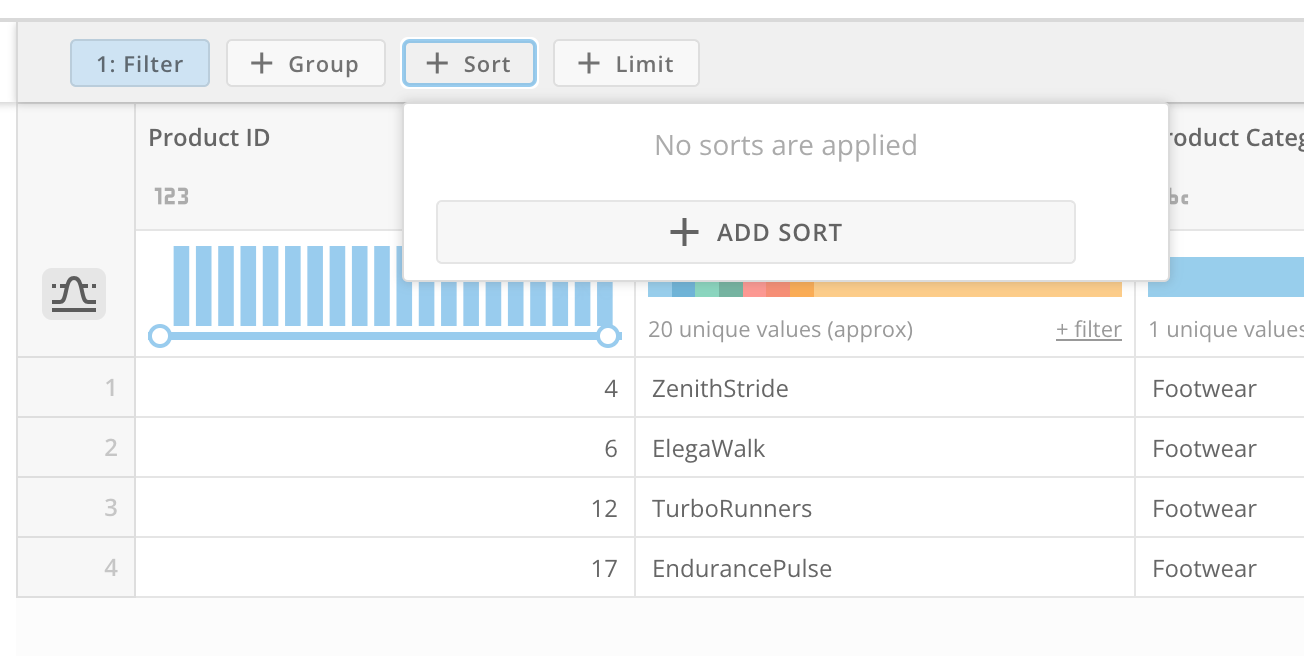The height and width of the screenshot is (656, 1304).
Task: Click the plus icon inside the Limit button
Action: [x=587, y=63]
